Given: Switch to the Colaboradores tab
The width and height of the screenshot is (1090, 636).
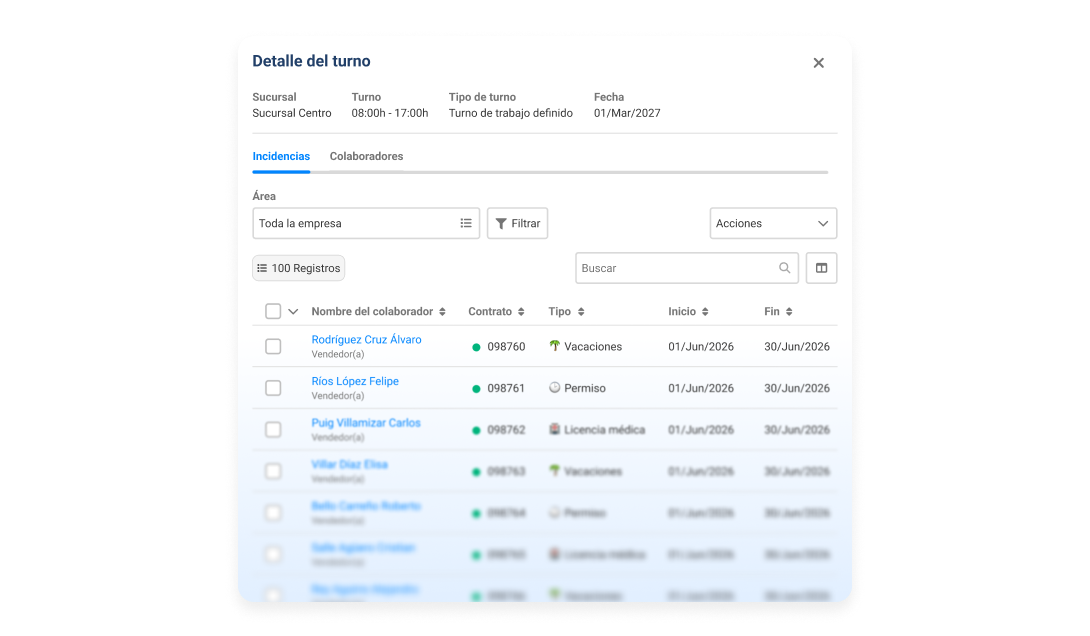Looking at the screenshot, I should (x=366, y=156).
